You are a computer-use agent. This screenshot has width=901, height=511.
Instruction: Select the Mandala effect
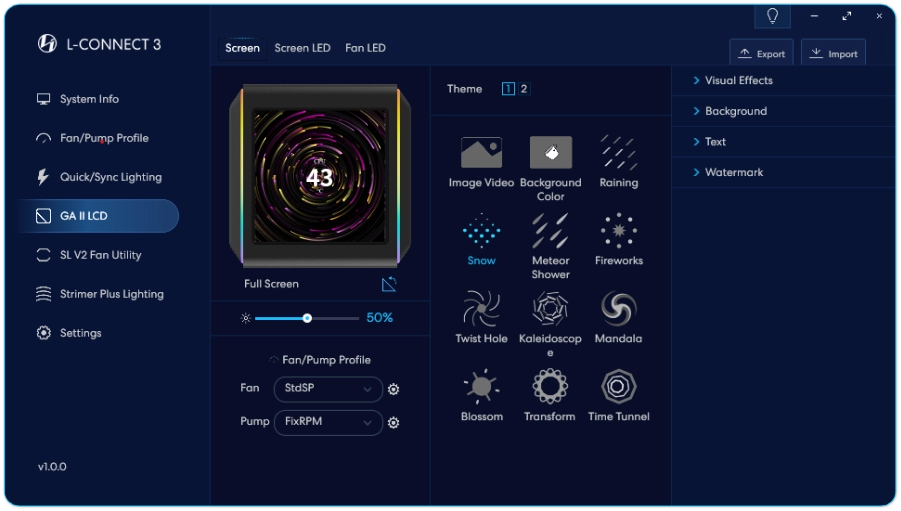pyautogui.click(x=618, y=309)
